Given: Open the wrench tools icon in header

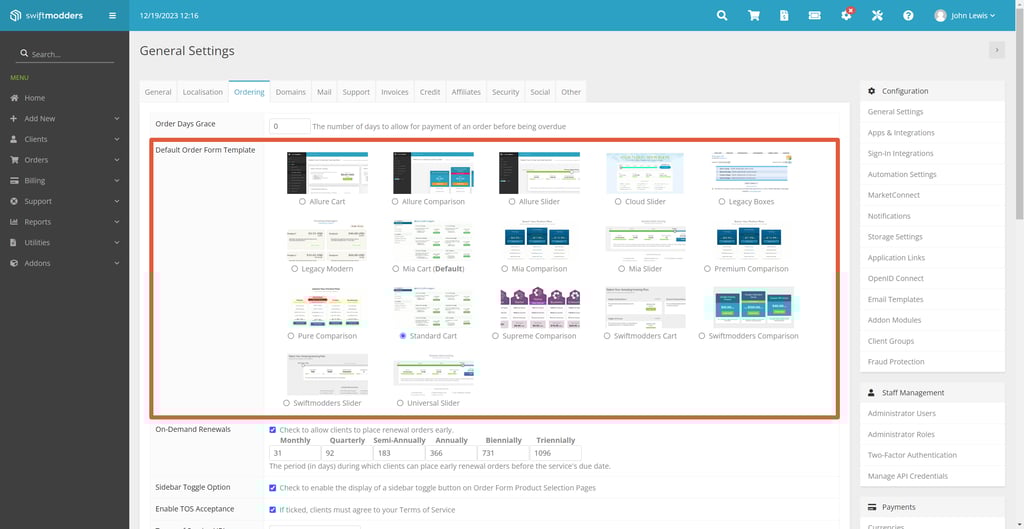Looking at the screenshot, I should (877, 16).
